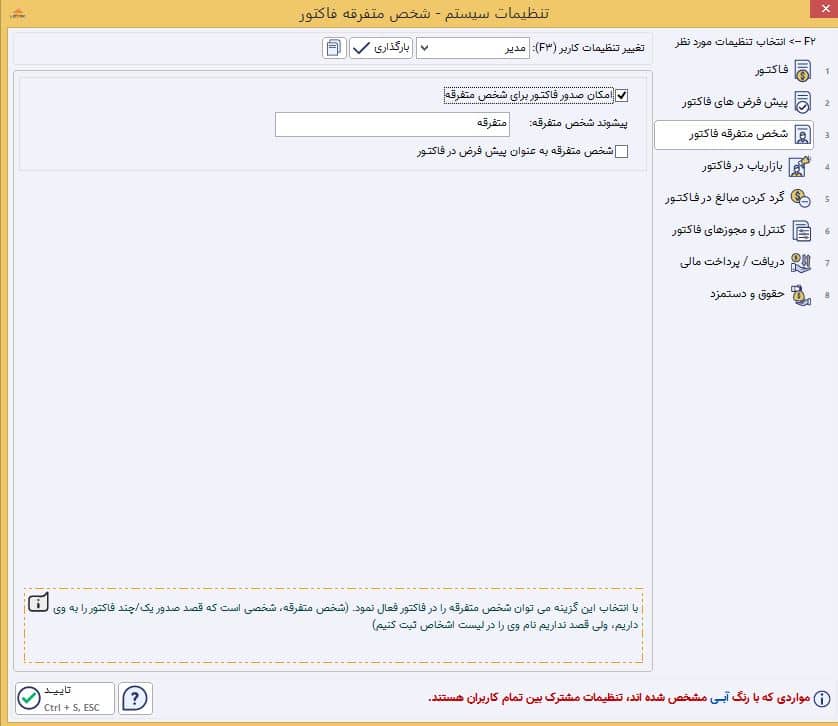838x726 pixels.
Task: Click the حقوق و دستمزد money bag icon
Action: click(x=801, y=295)
